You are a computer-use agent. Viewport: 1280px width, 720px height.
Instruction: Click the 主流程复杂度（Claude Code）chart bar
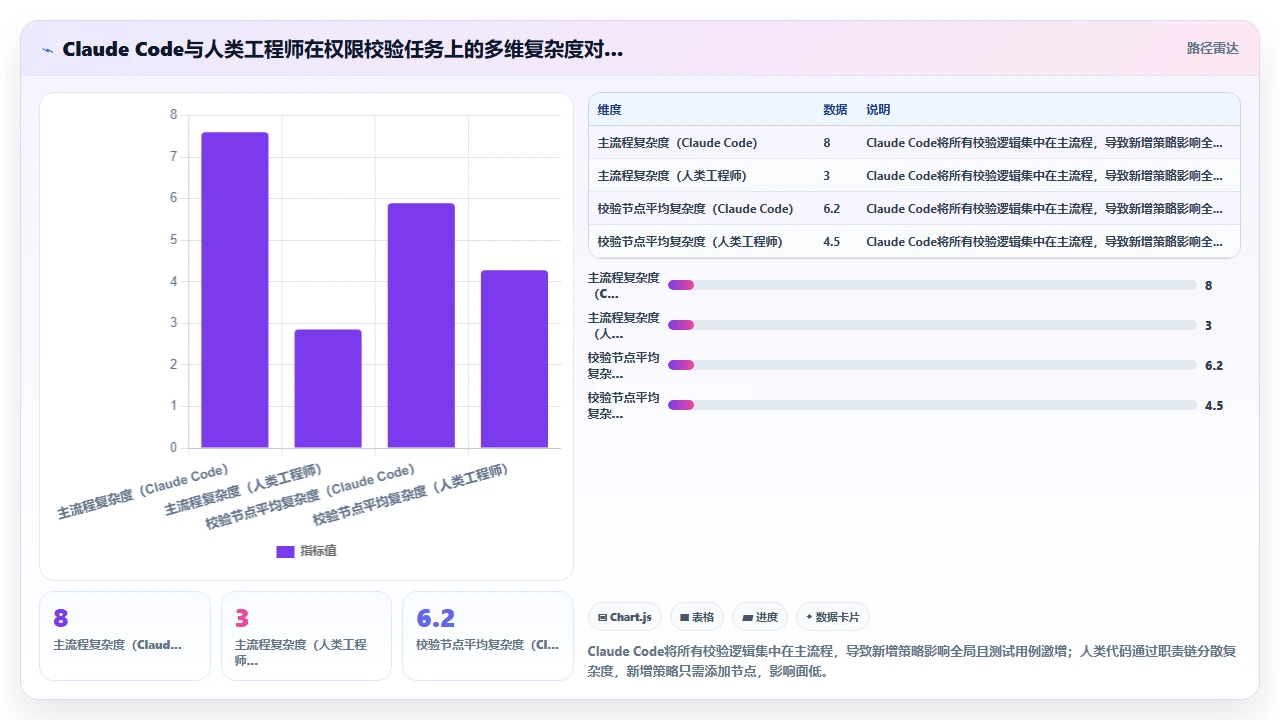click(235, 290)
